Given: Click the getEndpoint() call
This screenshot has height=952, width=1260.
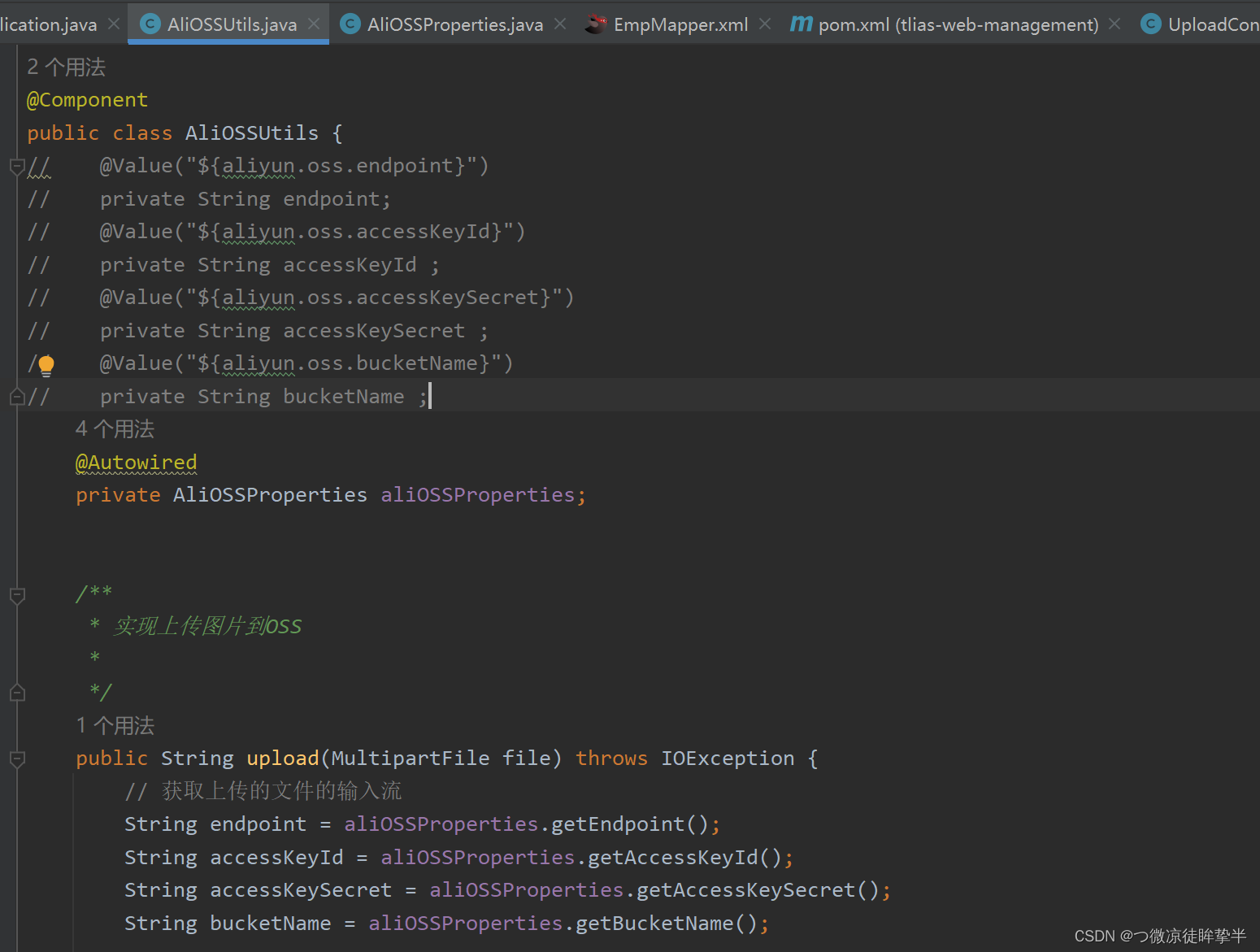Looking at the screenshot, I should click(630, 824).
